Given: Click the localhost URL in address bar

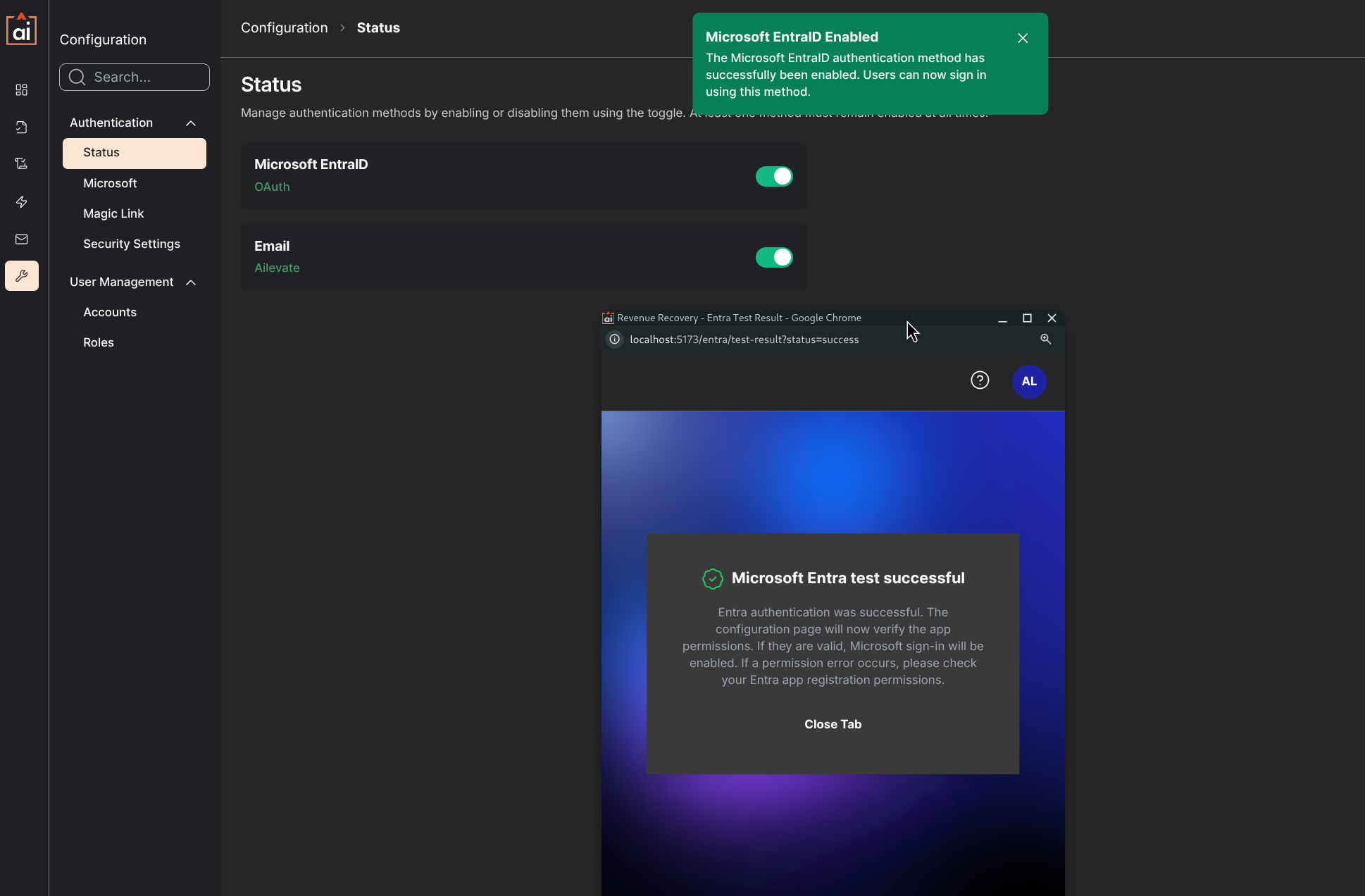Looking at the screenshot, I should (744, 340).
